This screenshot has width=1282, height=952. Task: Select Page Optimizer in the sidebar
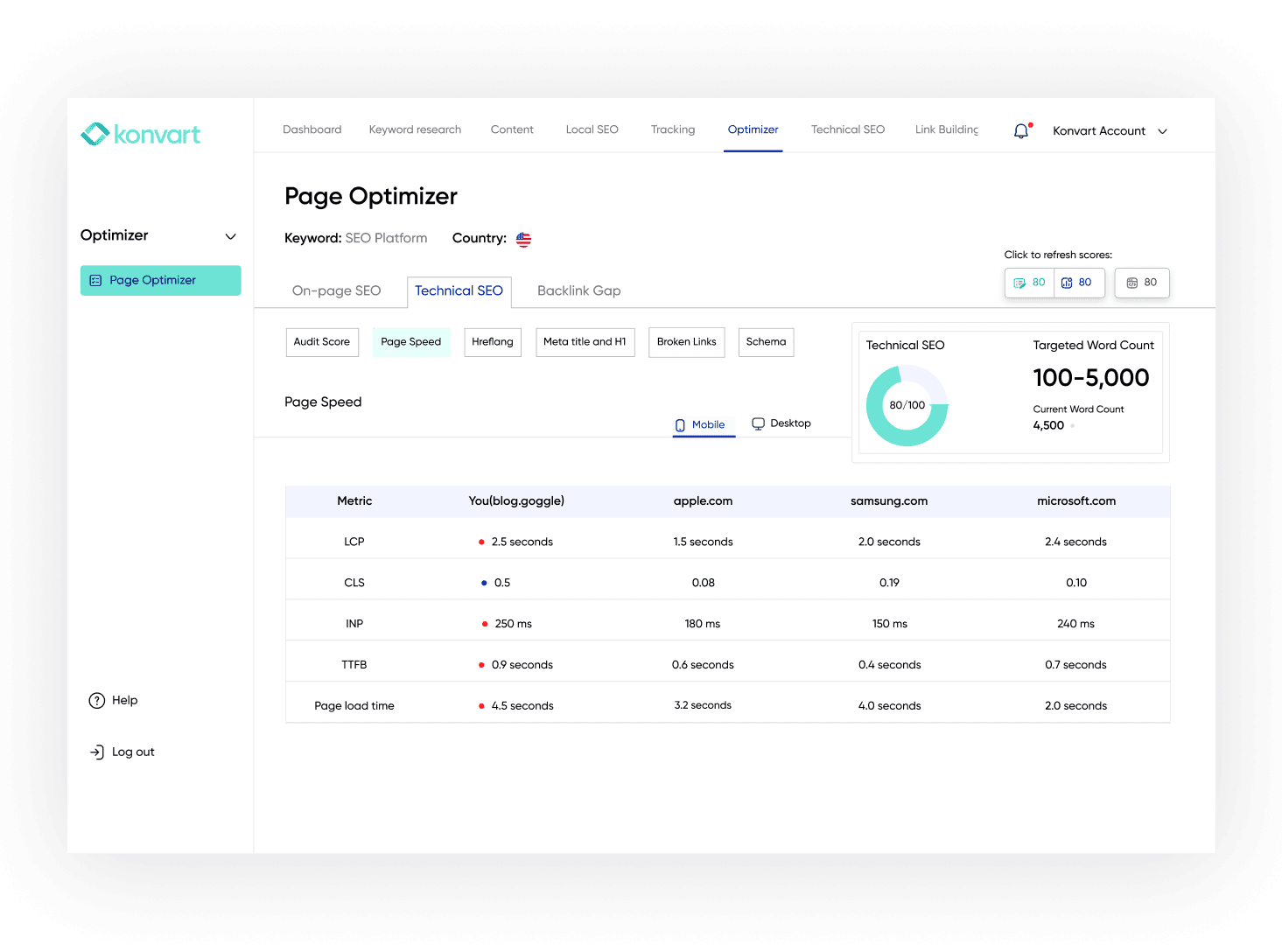(x=160, y=280)
